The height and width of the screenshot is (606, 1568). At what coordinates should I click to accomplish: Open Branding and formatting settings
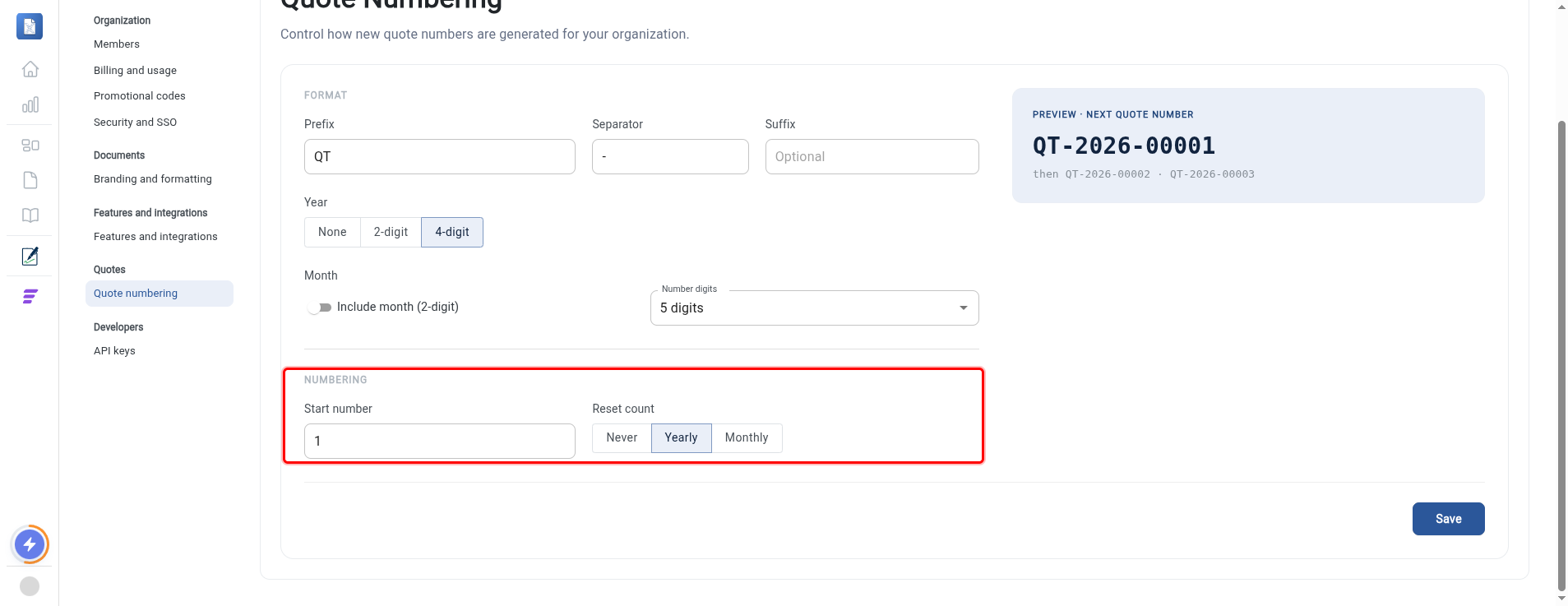(153, 179)
